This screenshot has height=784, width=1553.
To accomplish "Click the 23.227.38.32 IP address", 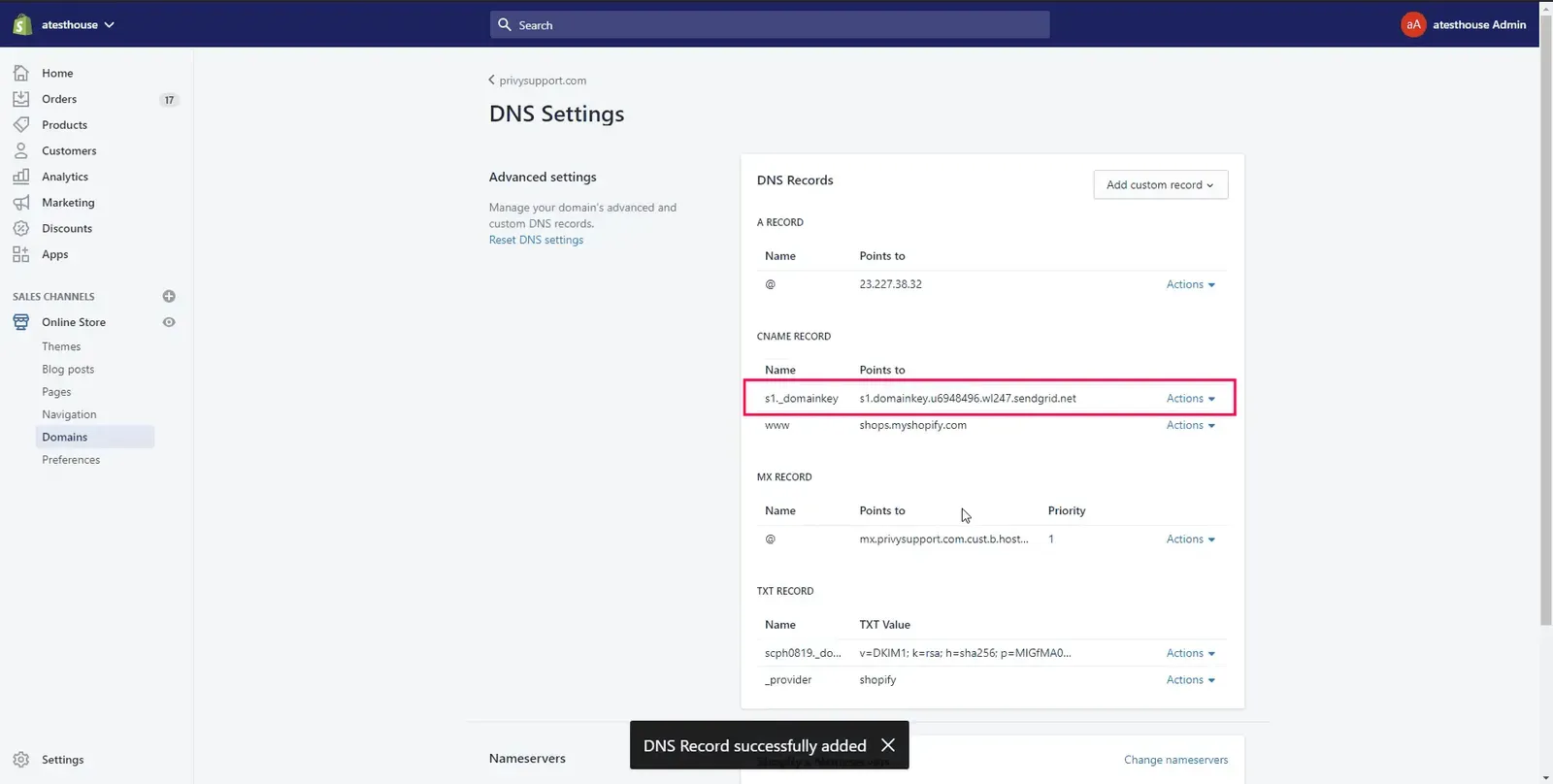I will point(890,284).
